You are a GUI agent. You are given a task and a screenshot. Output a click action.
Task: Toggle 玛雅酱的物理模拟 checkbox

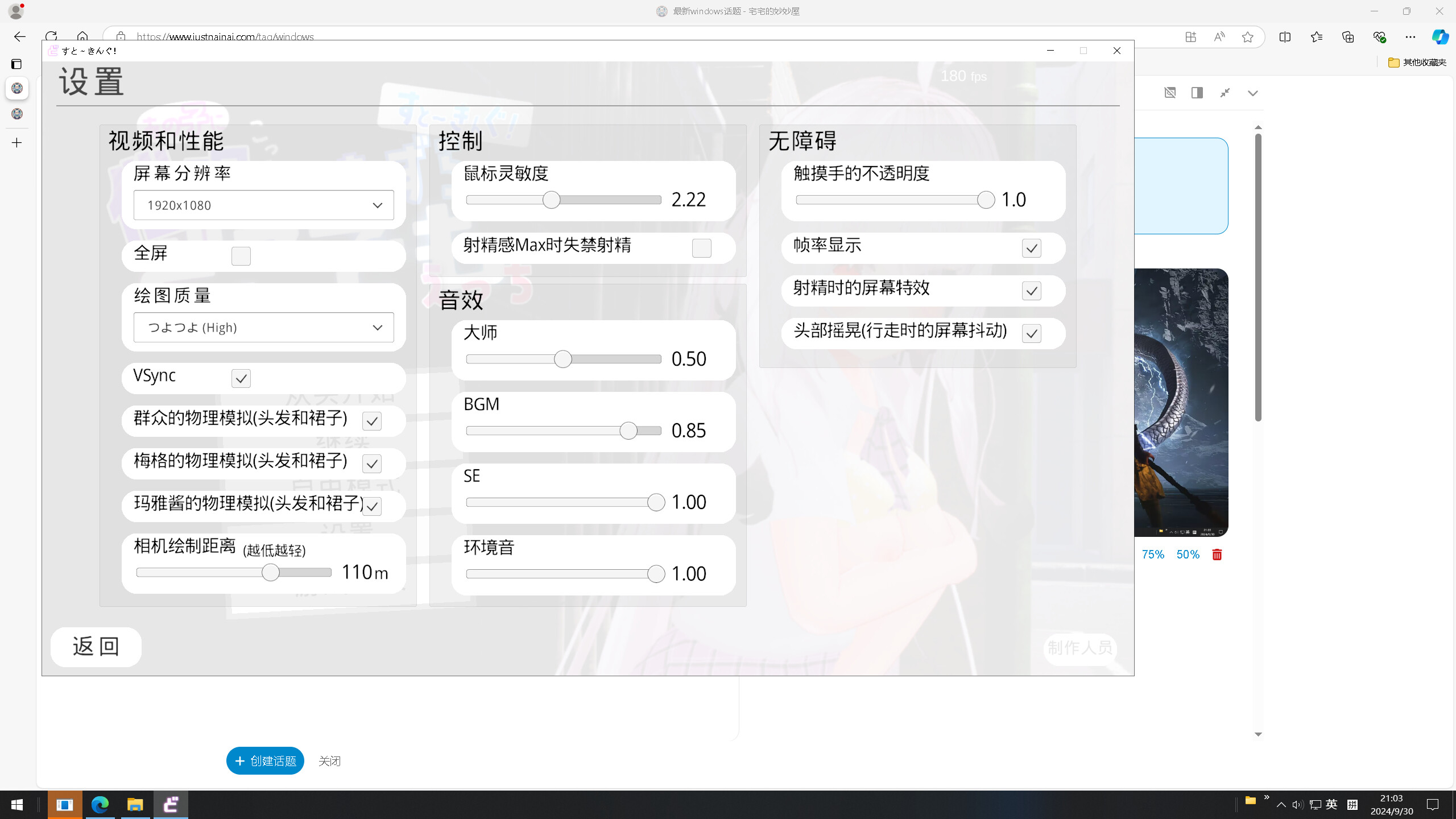(x=372, y=506)
